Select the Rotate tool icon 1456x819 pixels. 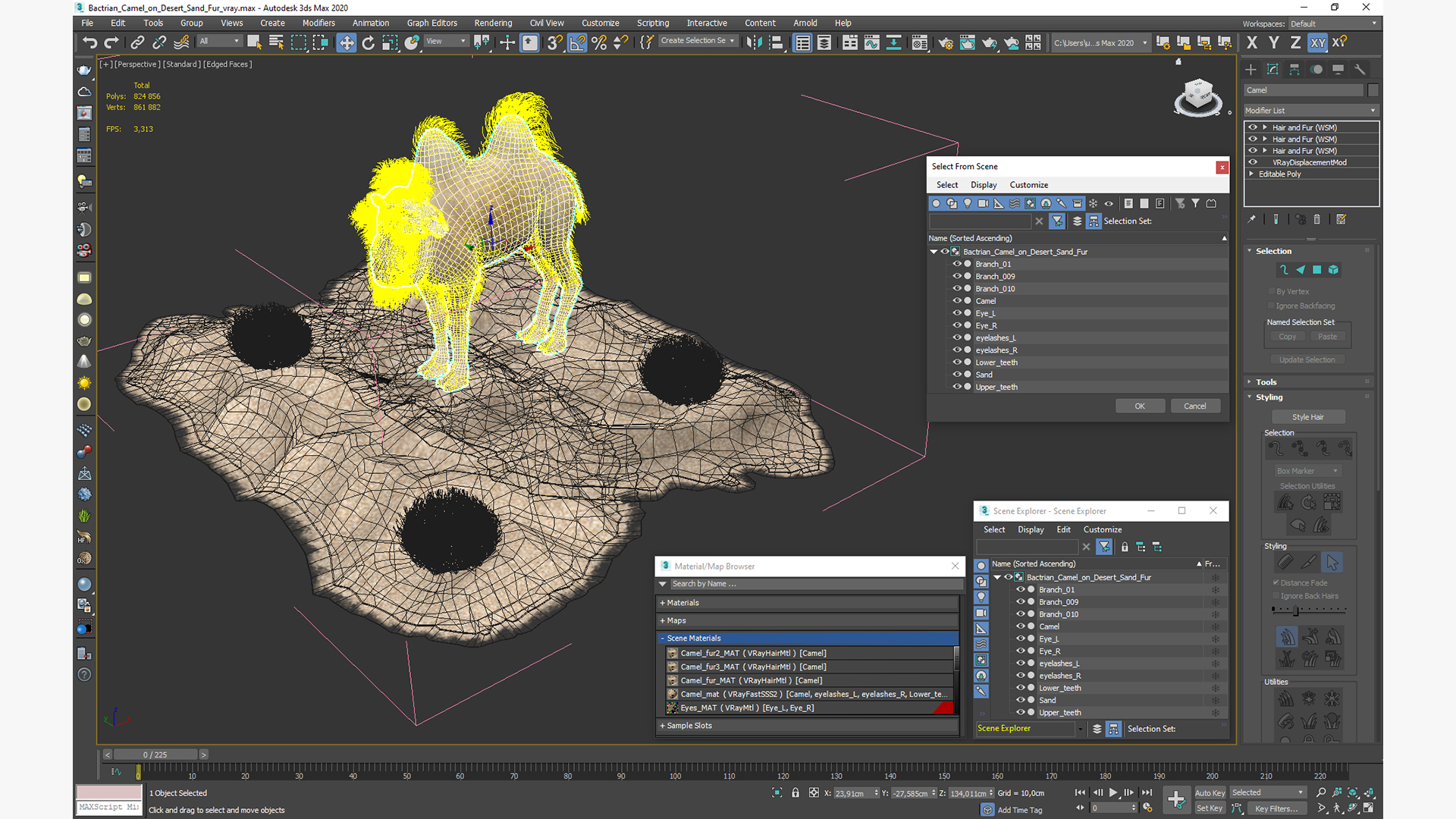[x=369, y=42]
